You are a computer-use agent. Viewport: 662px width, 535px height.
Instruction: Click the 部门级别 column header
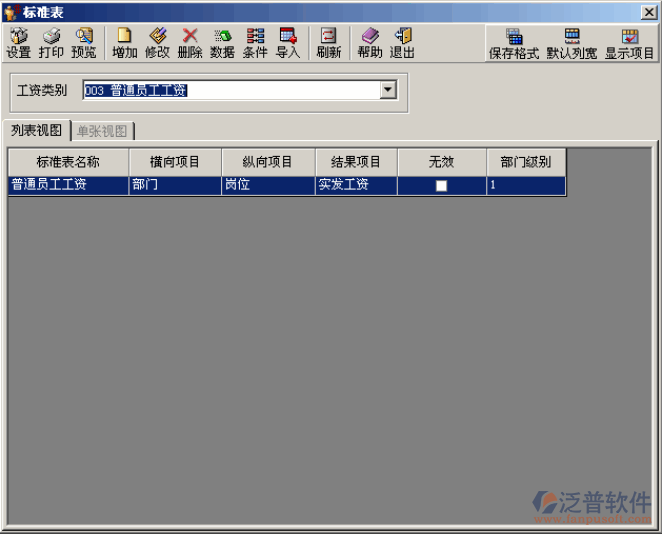coord(526,162)
